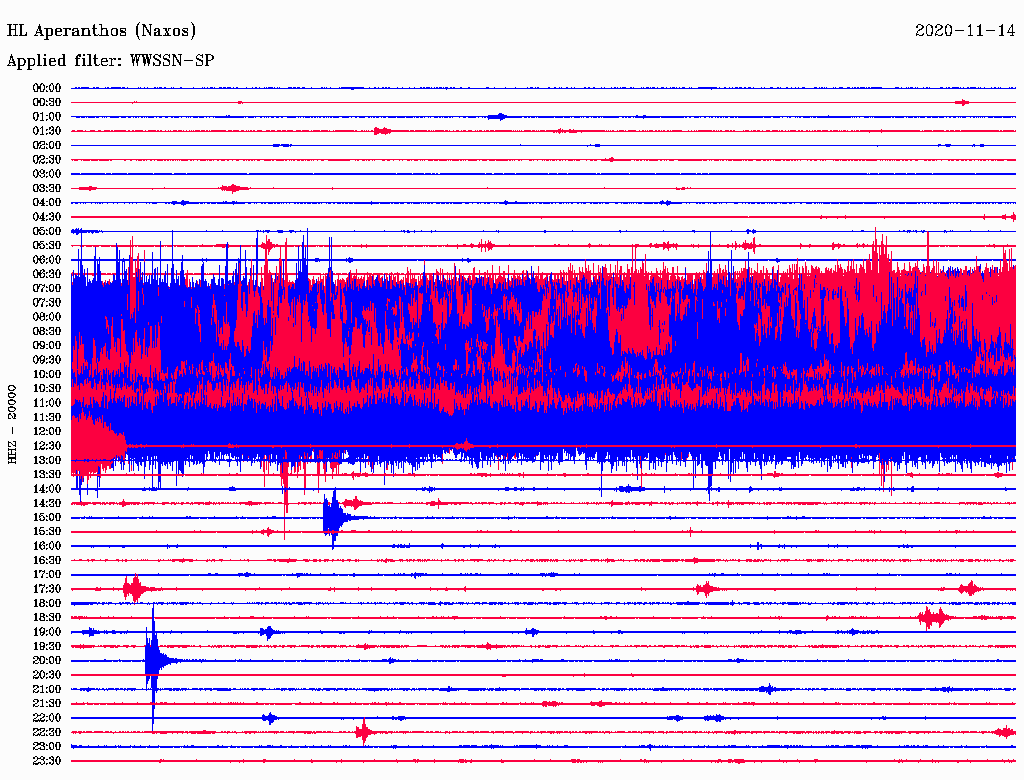
Task: Select the 01:30 time label
Action: (47, 131)
